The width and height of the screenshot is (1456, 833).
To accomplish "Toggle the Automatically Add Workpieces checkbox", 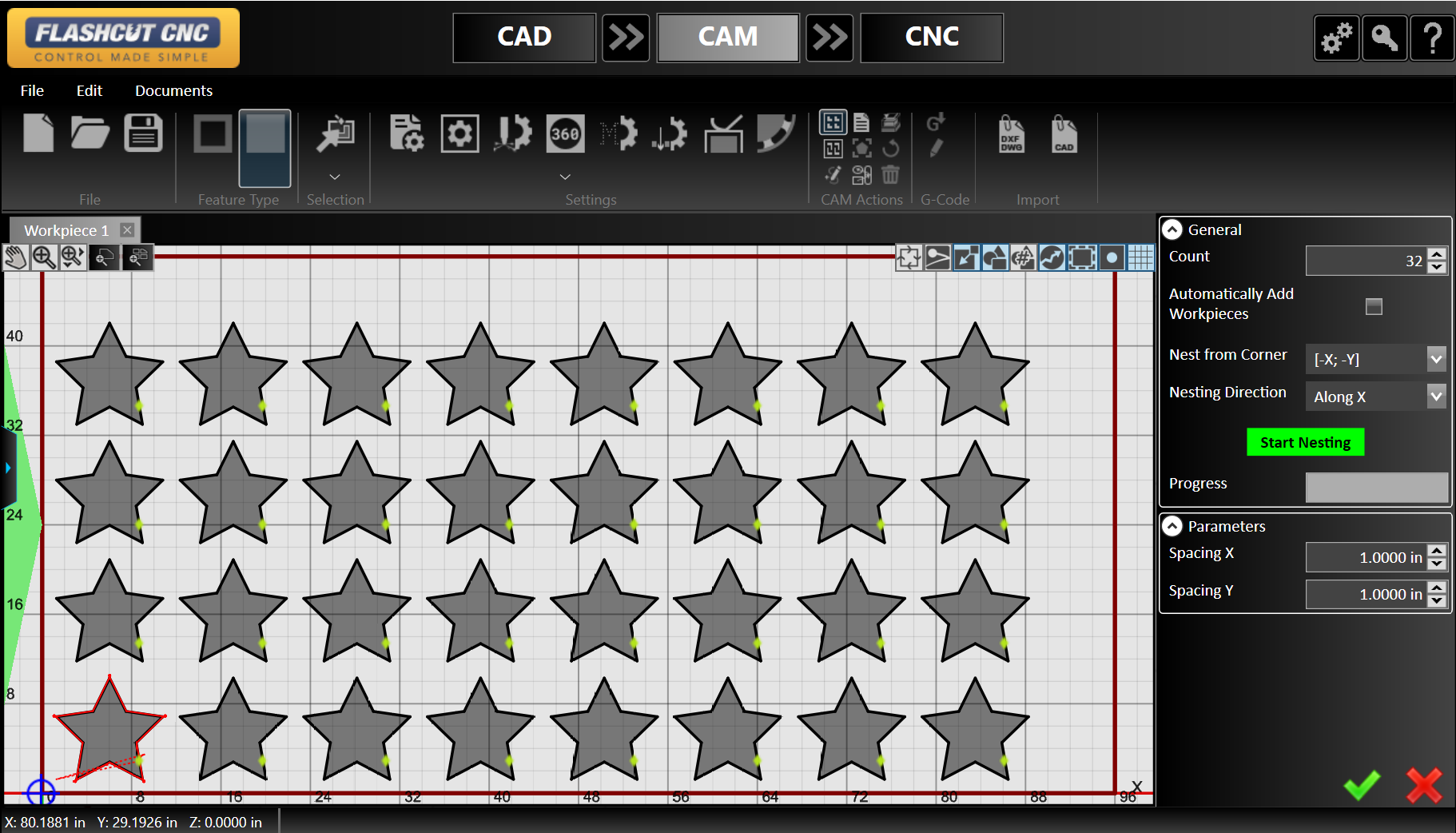I will (1374, 306).
